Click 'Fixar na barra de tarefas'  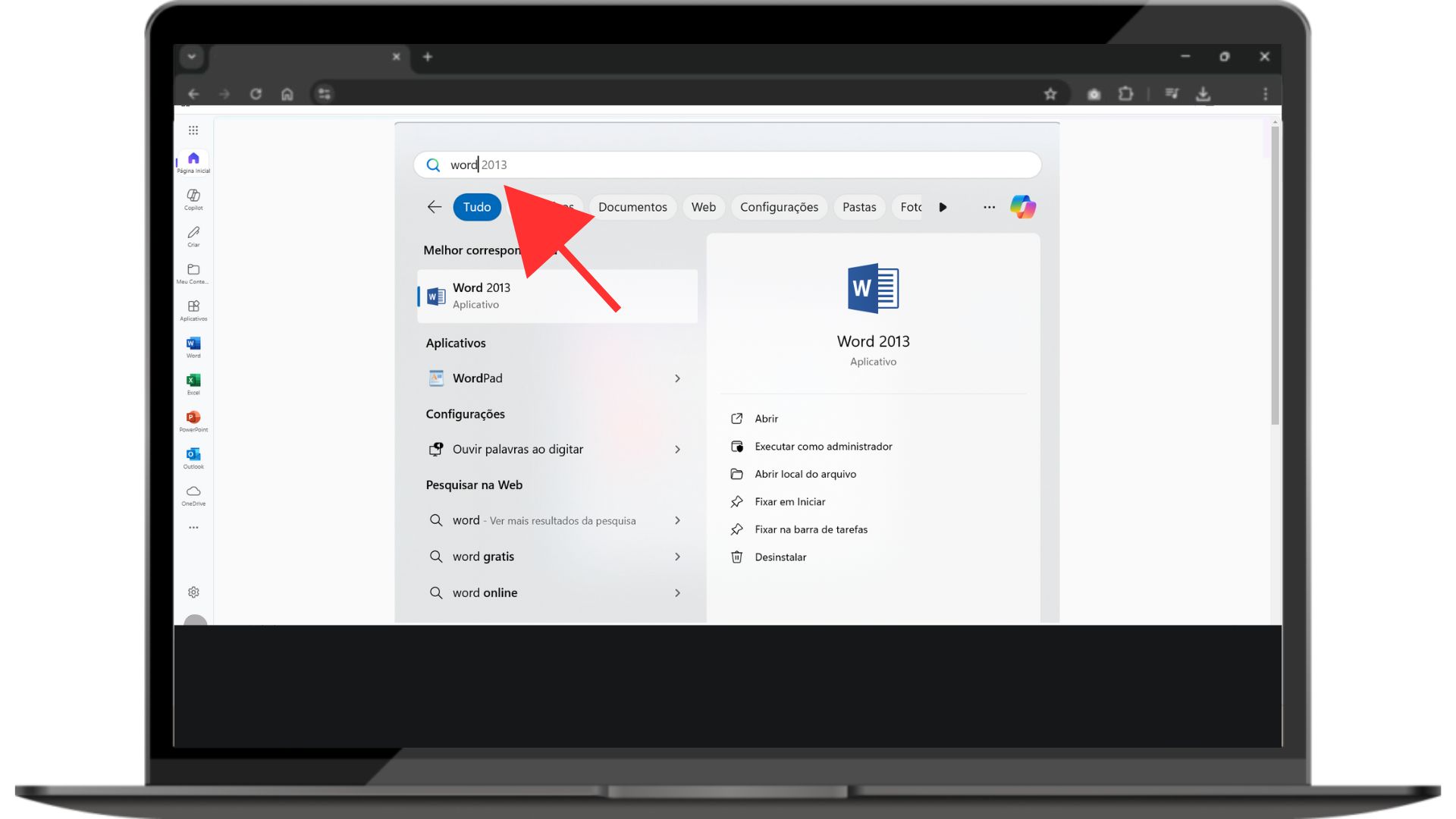click(x=811, y=529)
